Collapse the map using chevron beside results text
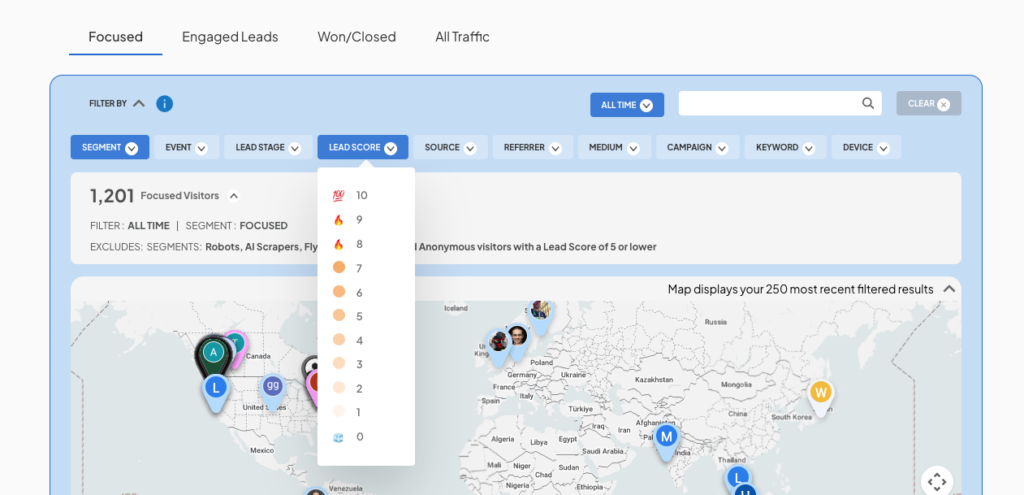Viewport: 1024px width, 495px height. 949,289
